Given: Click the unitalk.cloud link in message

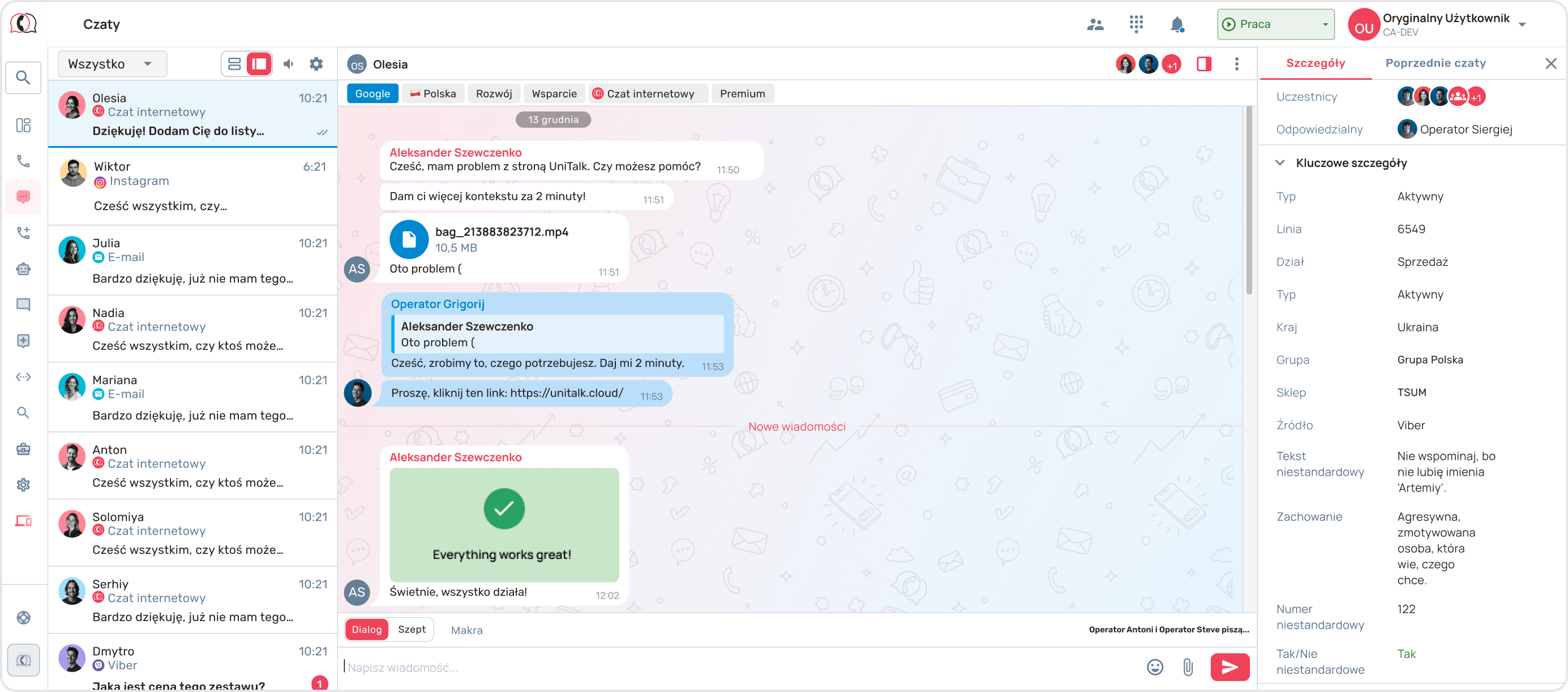Looking at the screenshot, I should coord(566,393).
